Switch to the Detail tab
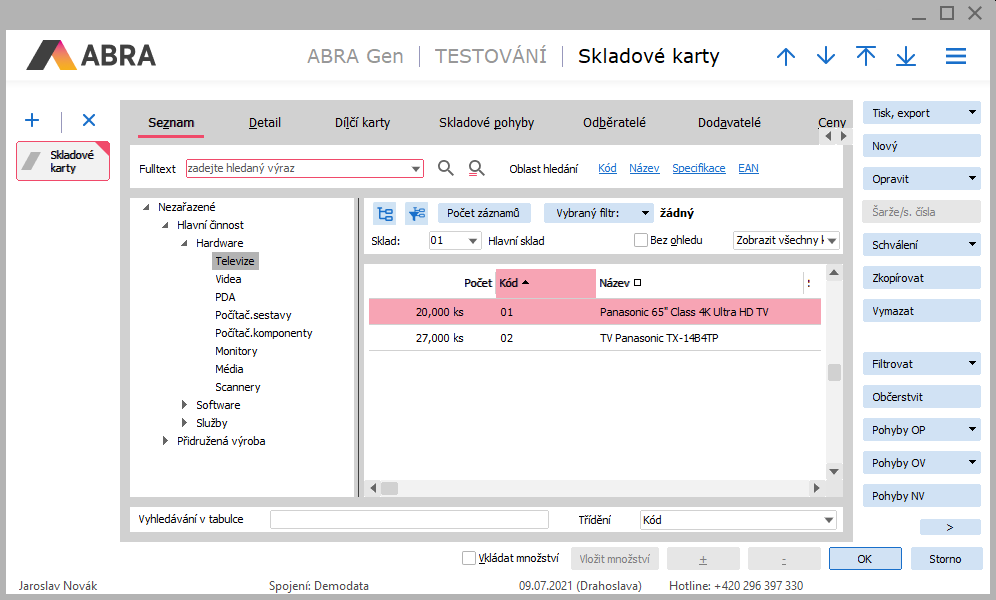 tap(265, 123)
